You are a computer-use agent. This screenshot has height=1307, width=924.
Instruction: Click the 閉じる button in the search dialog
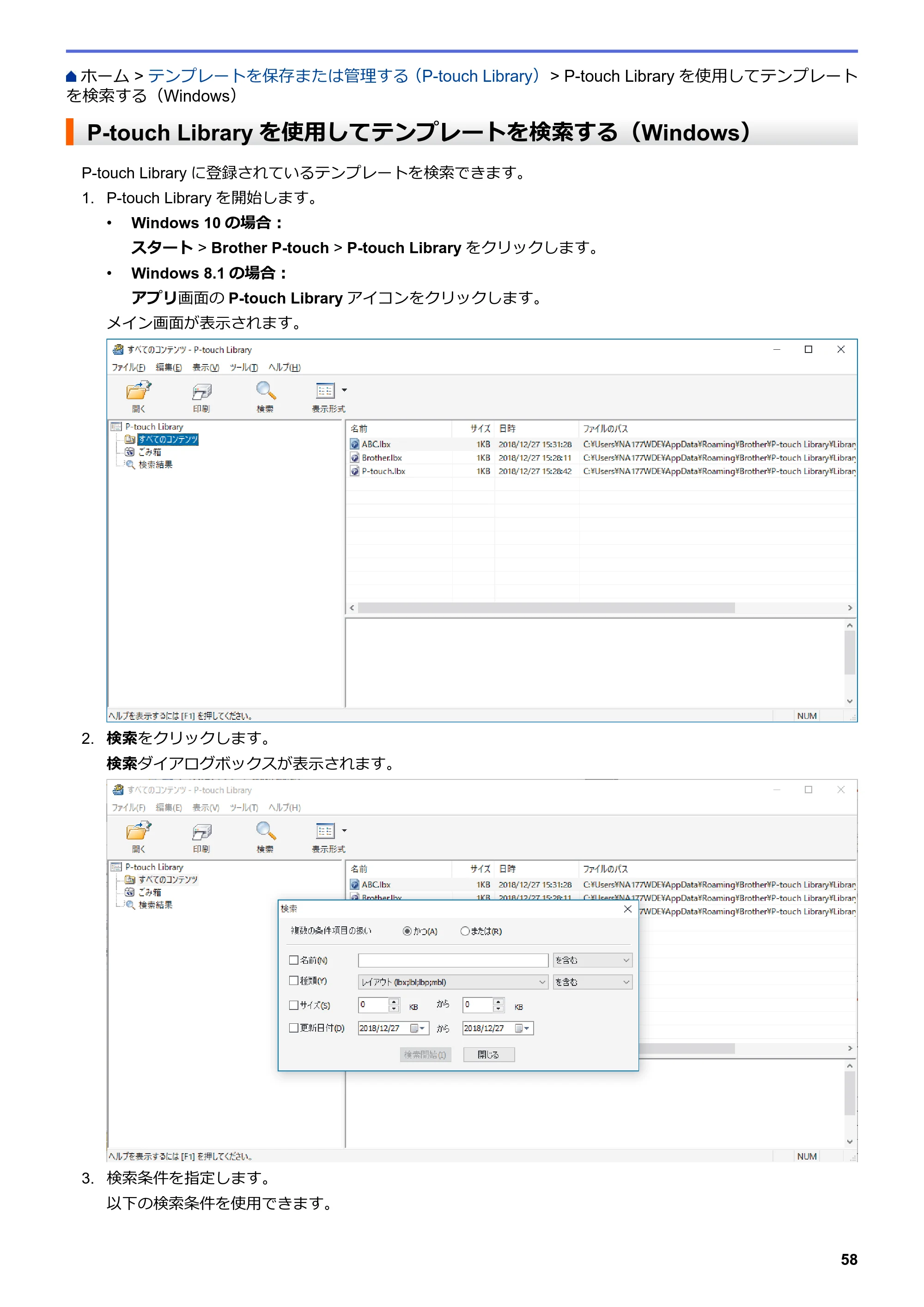point(488,1055)
